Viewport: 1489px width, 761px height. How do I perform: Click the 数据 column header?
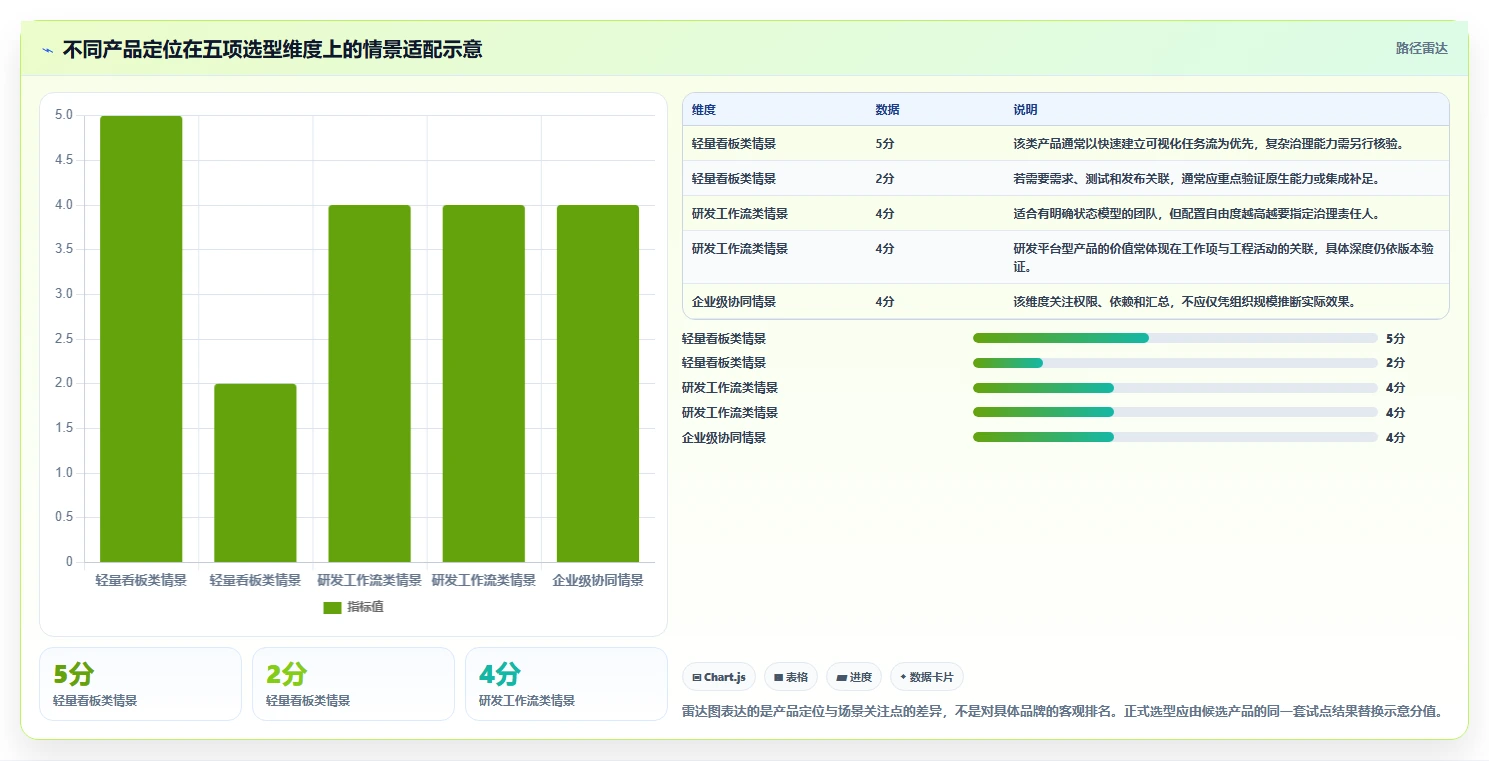[x=887, y=110]
